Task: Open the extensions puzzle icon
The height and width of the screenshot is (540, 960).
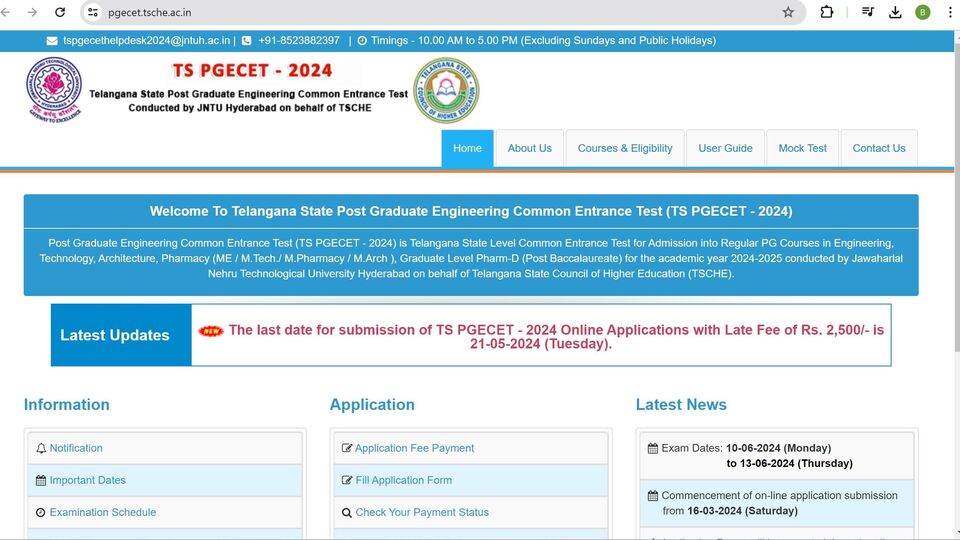Action: pyautogui.click(x=827, y=12)
